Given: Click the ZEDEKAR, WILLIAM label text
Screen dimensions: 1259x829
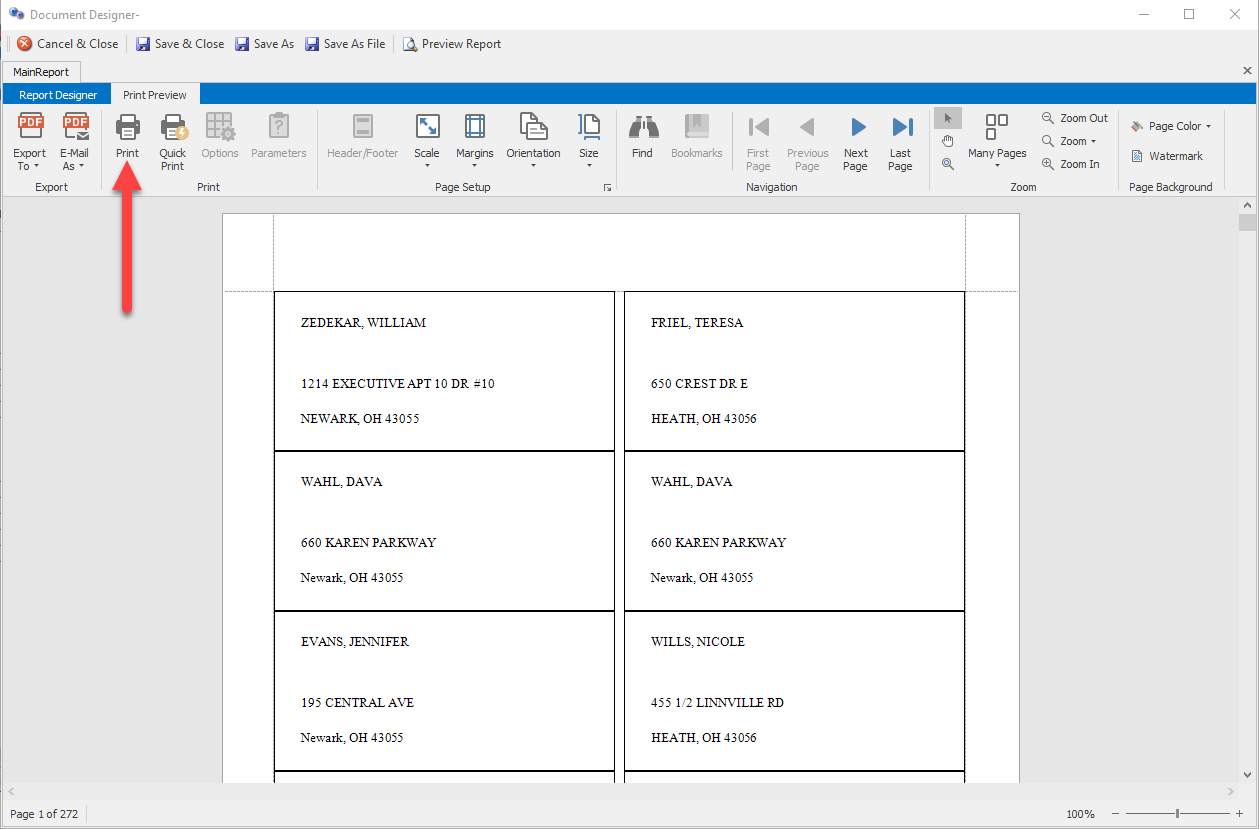Looking at the screenshot, I should [363, 323].
